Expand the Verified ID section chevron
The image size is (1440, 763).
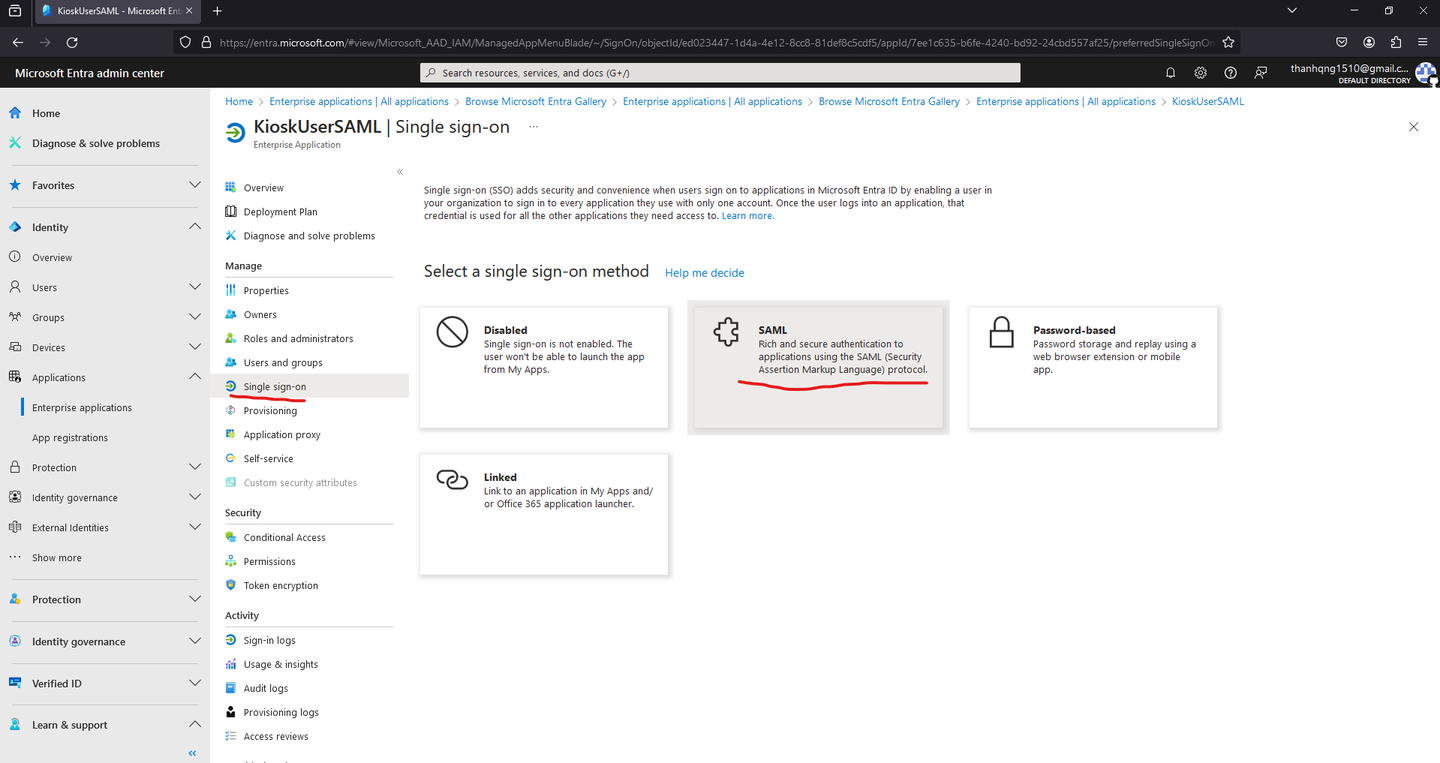195,683
